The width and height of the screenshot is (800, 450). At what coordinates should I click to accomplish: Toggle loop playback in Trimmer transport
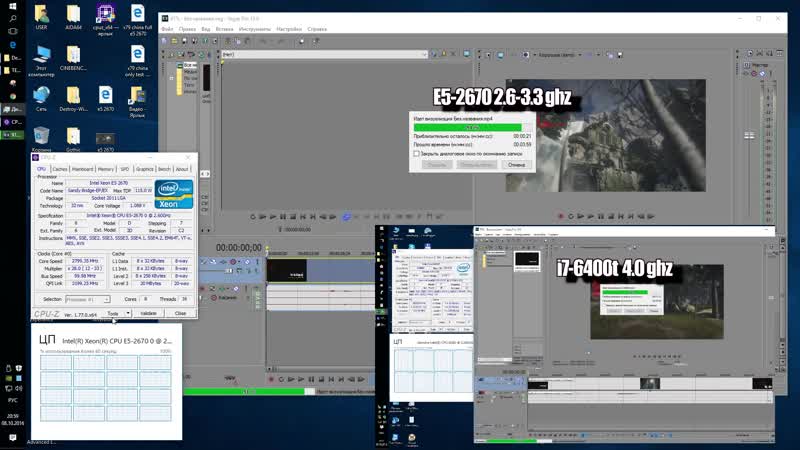(253, 217)
